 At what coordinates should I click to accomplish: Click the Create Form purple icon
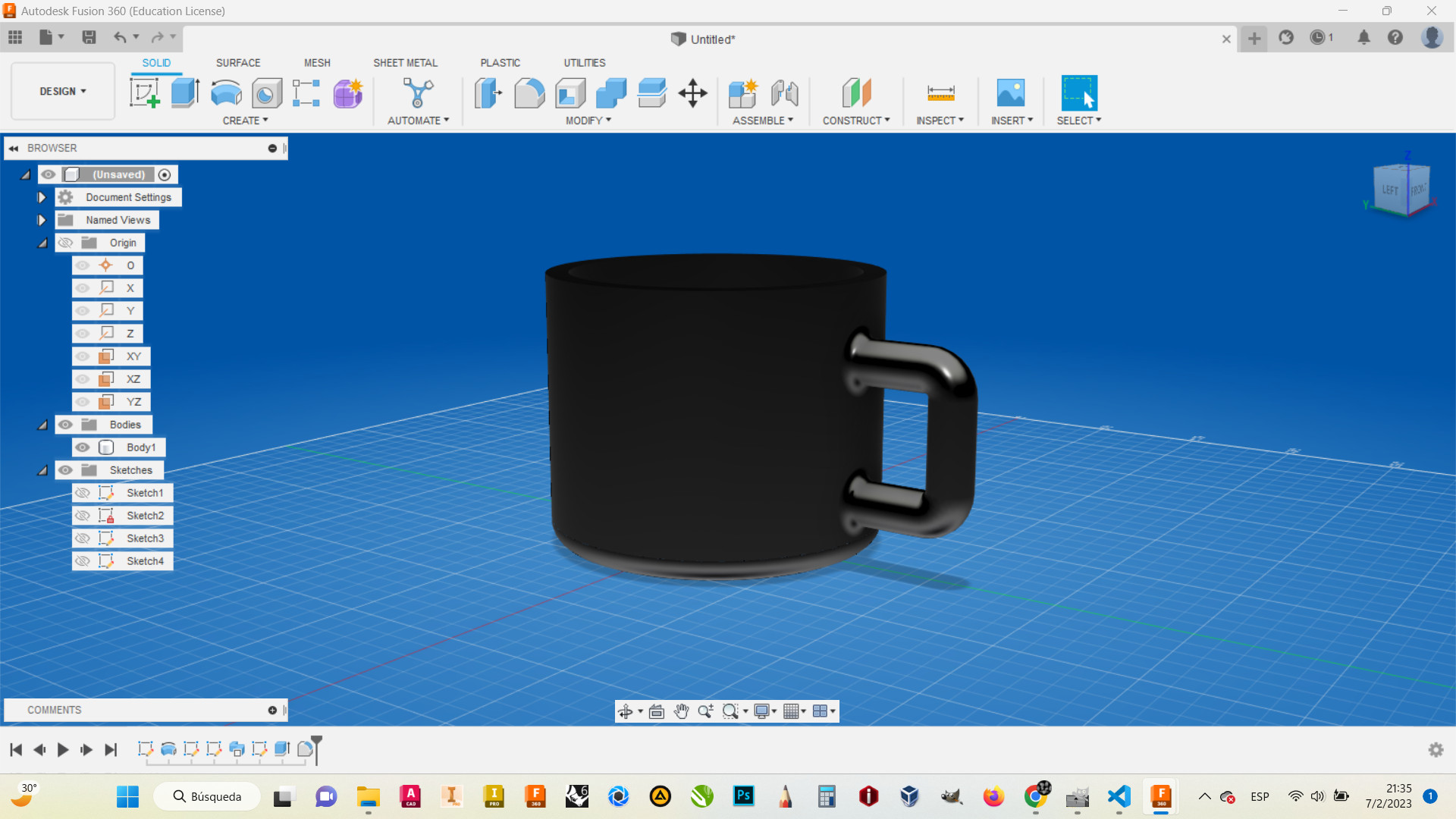coord(348,93)
